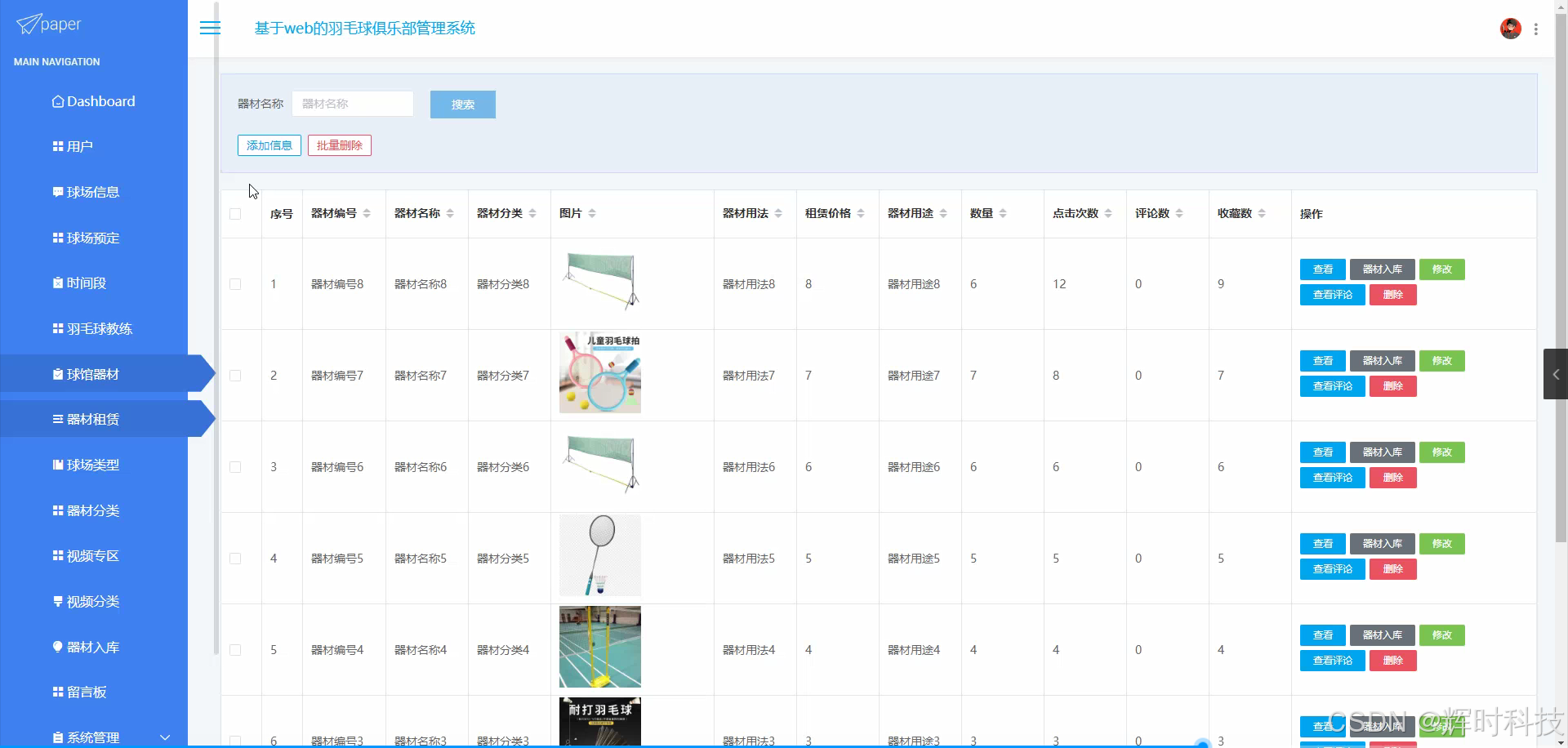1568x748 pixels.
Task: Sort by 点击次数 column arrows
Action: click(1108, 213)
